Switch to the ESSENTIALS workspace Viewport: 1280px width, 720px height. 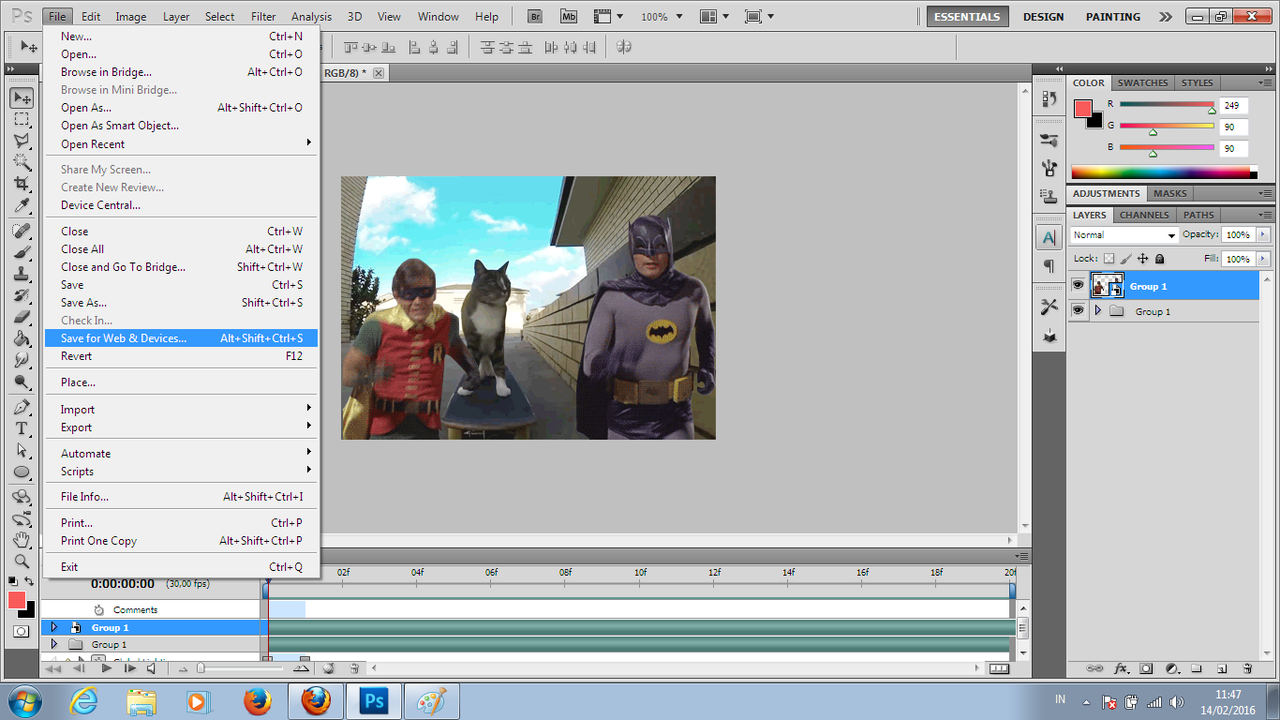pos(967,17)
